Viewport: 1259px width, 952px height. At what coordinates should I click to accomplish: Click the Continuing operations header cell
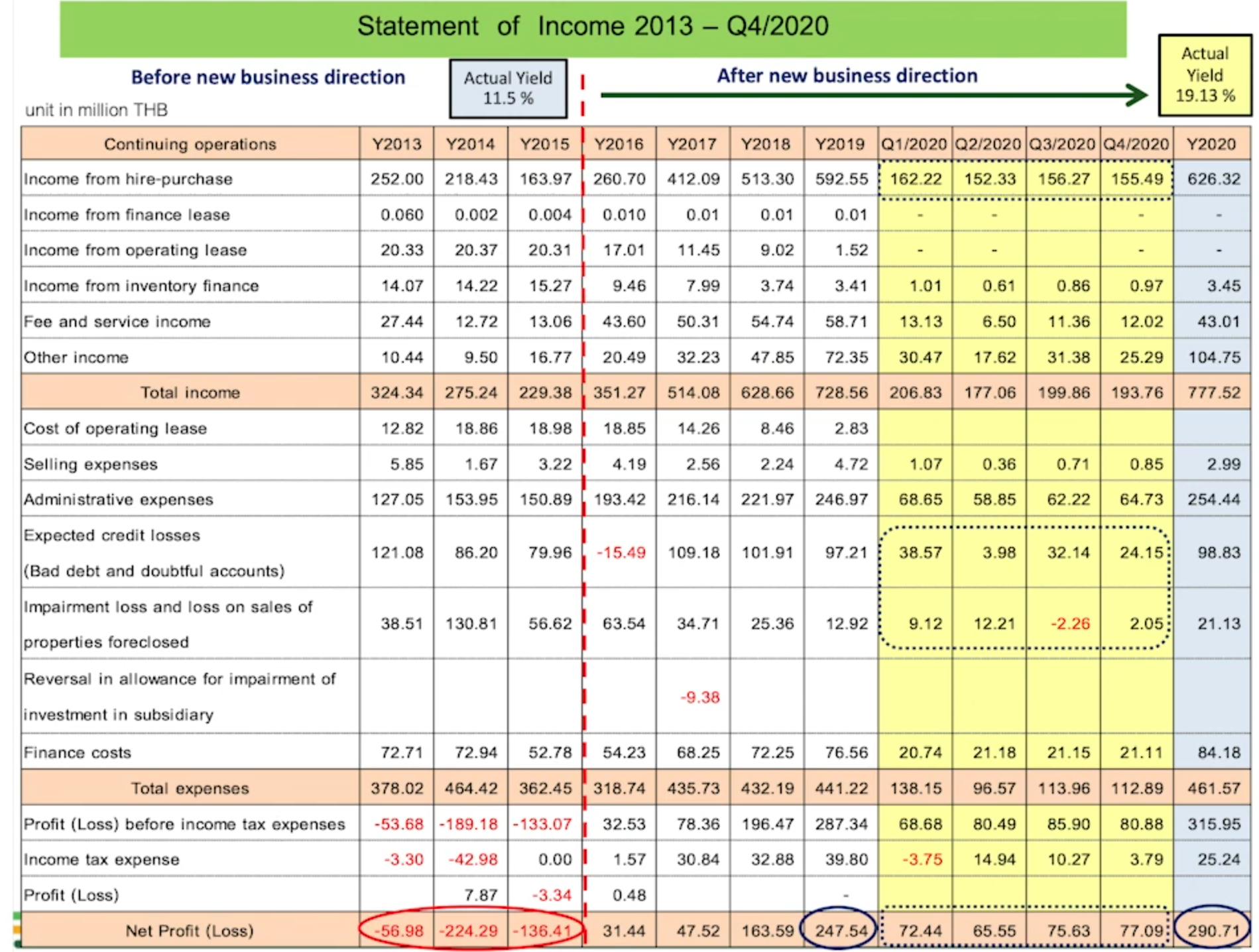point(190,145)
